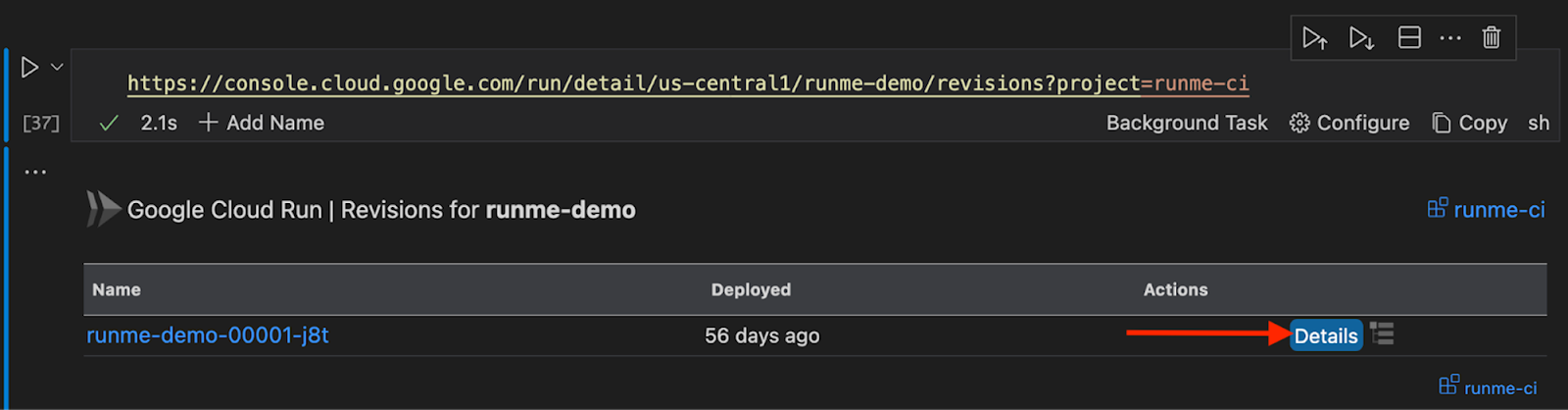
Task: Click the Google Cloud Run logo icon
Action: tap(103, 209)
